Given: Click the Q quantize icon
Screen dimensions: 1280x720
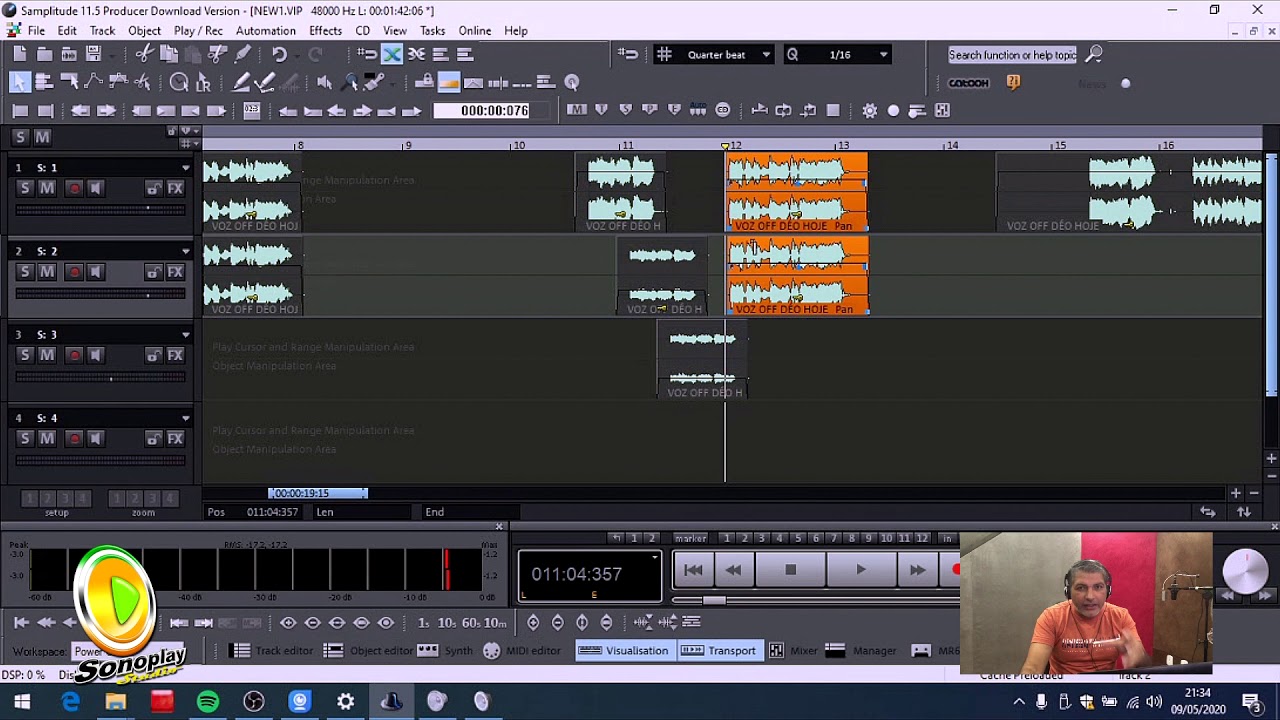Looking at the screenshot, I should pos(792,54).
